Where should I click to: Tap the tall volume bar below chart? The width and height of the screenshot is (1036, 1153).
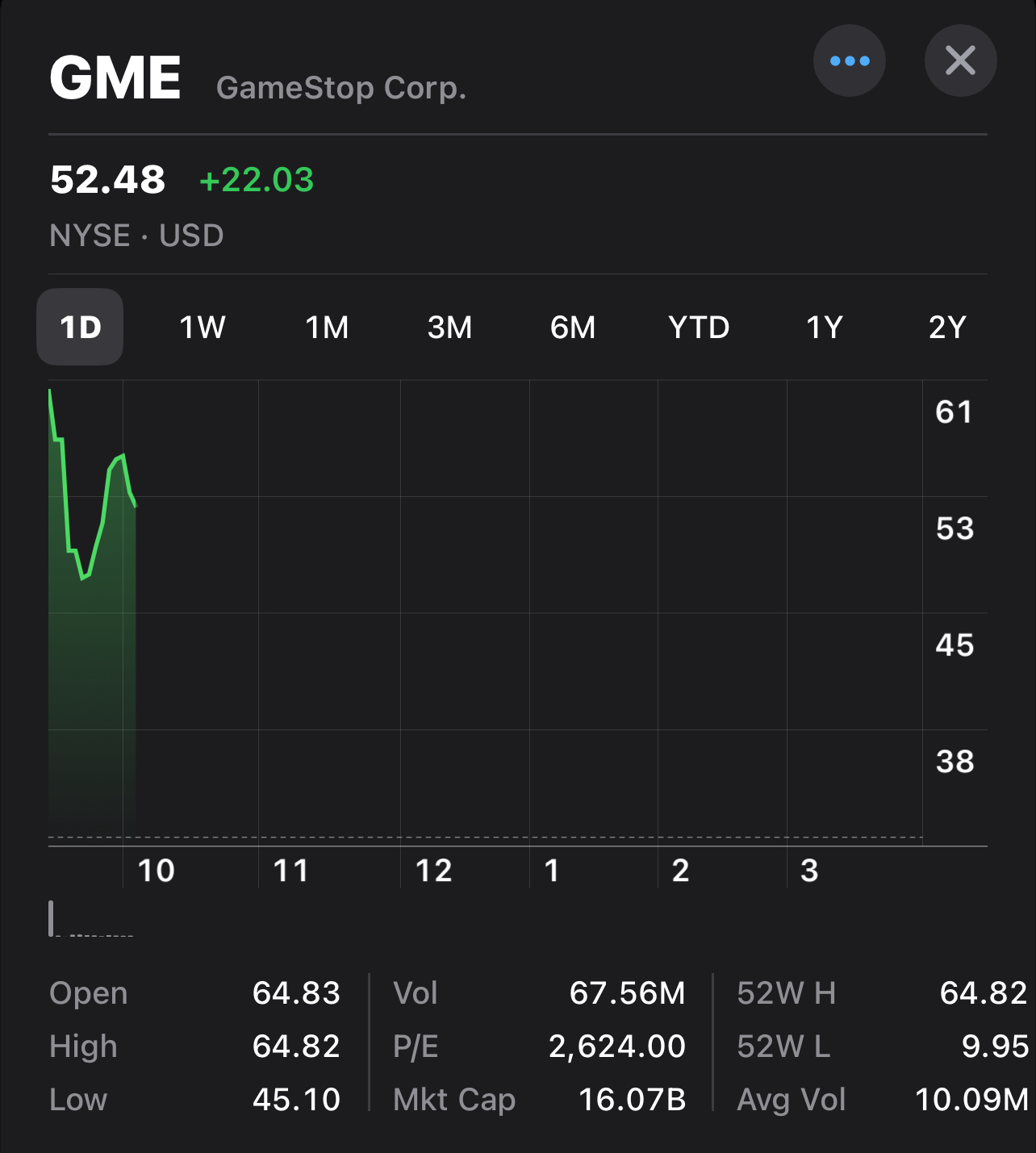click(x=52, y=918)
